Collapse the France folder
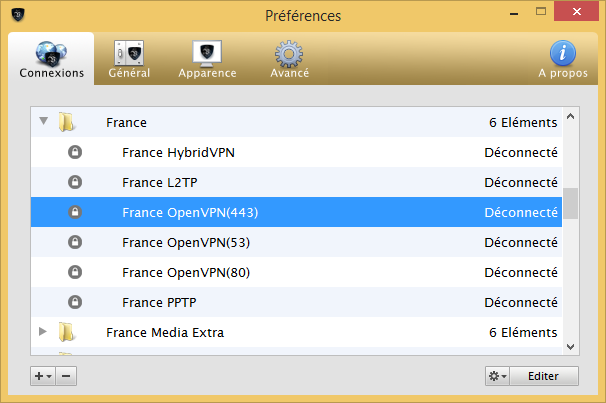The image size is (606, 403). pyautogui.click(x=44, y=121)
